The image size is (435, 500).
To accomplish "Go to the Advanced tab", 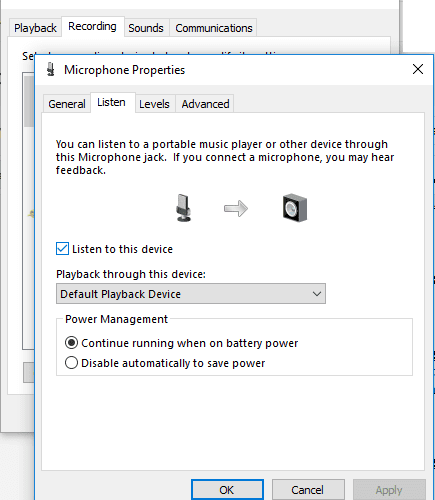I will pos(205,104).
